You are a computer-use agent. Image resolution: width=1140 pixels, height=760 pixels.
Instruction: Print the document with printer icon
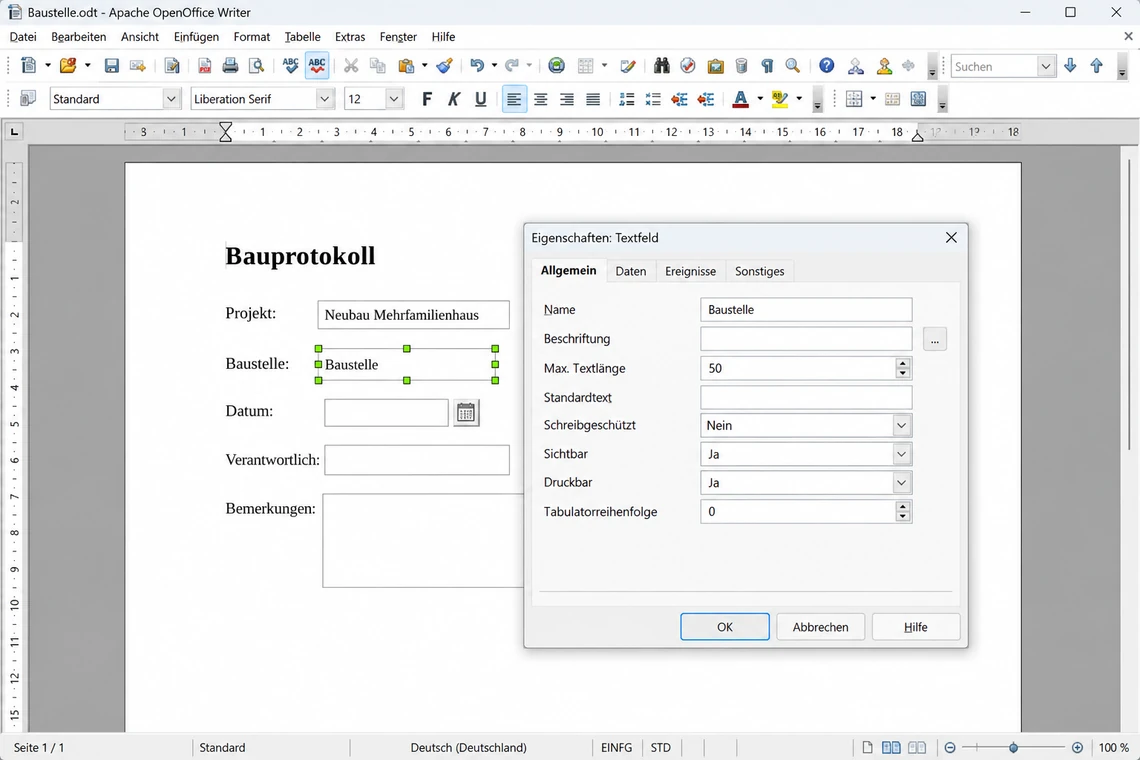[x=230, y=66]
